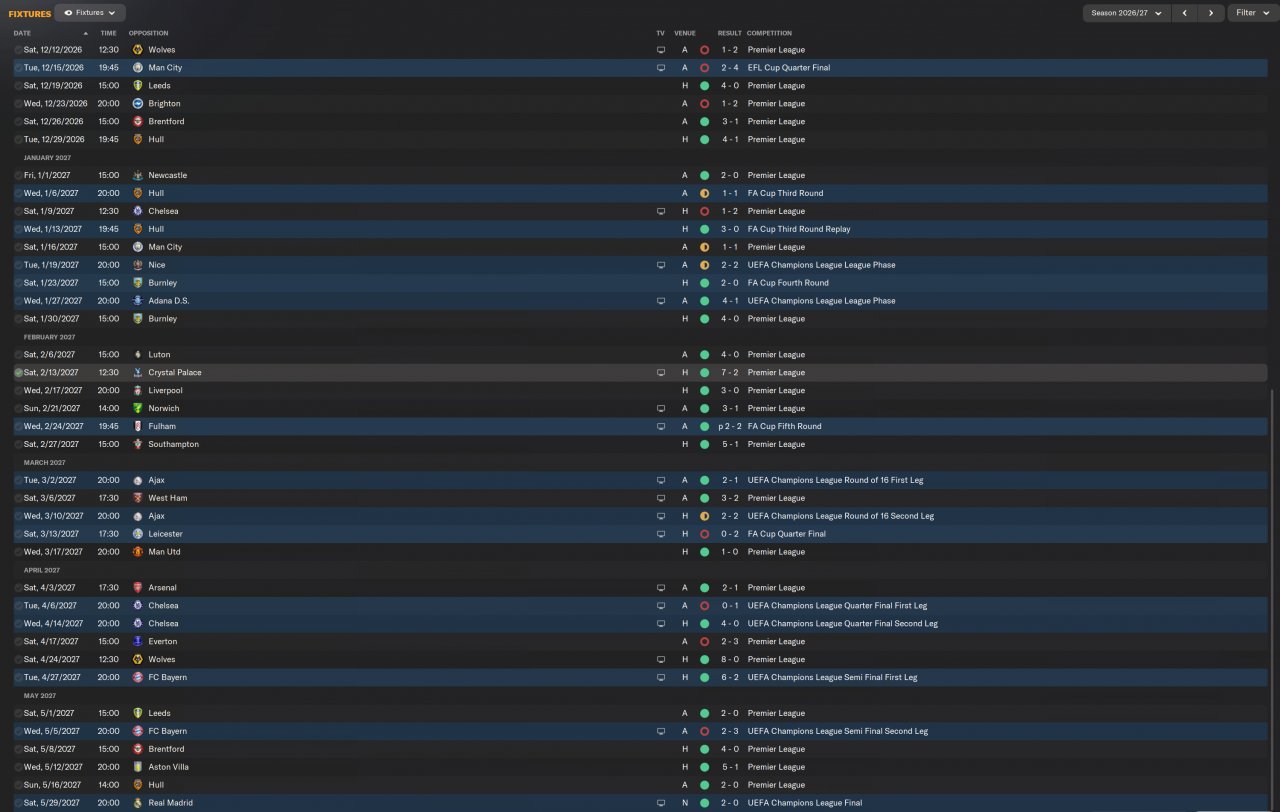The width and height of the screenshot is (1280, 812).
Task: Sort by the OPPOSITION column header
Action: pos(149,33)
